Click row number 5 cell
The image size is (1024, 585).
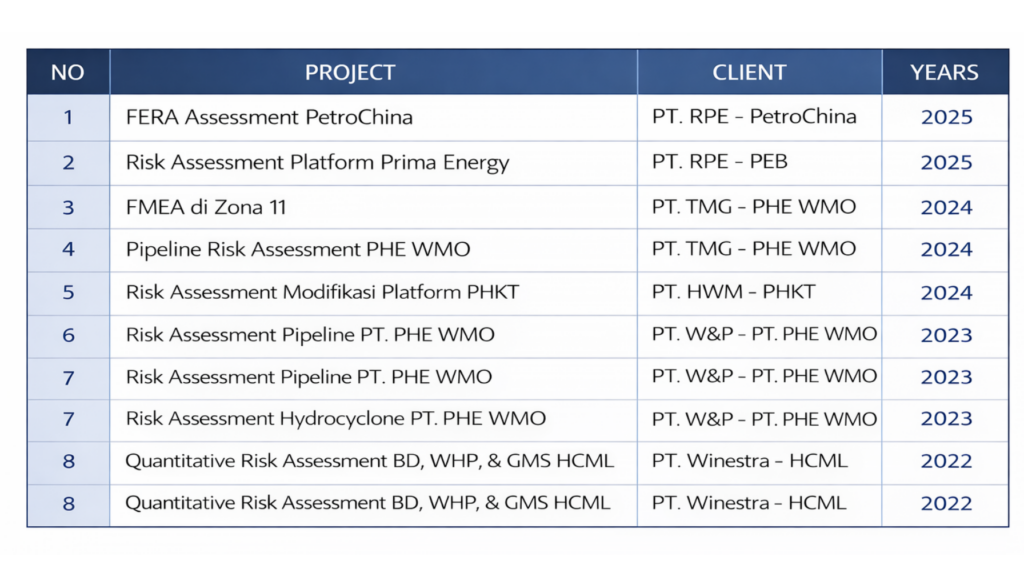pos(68,292)
